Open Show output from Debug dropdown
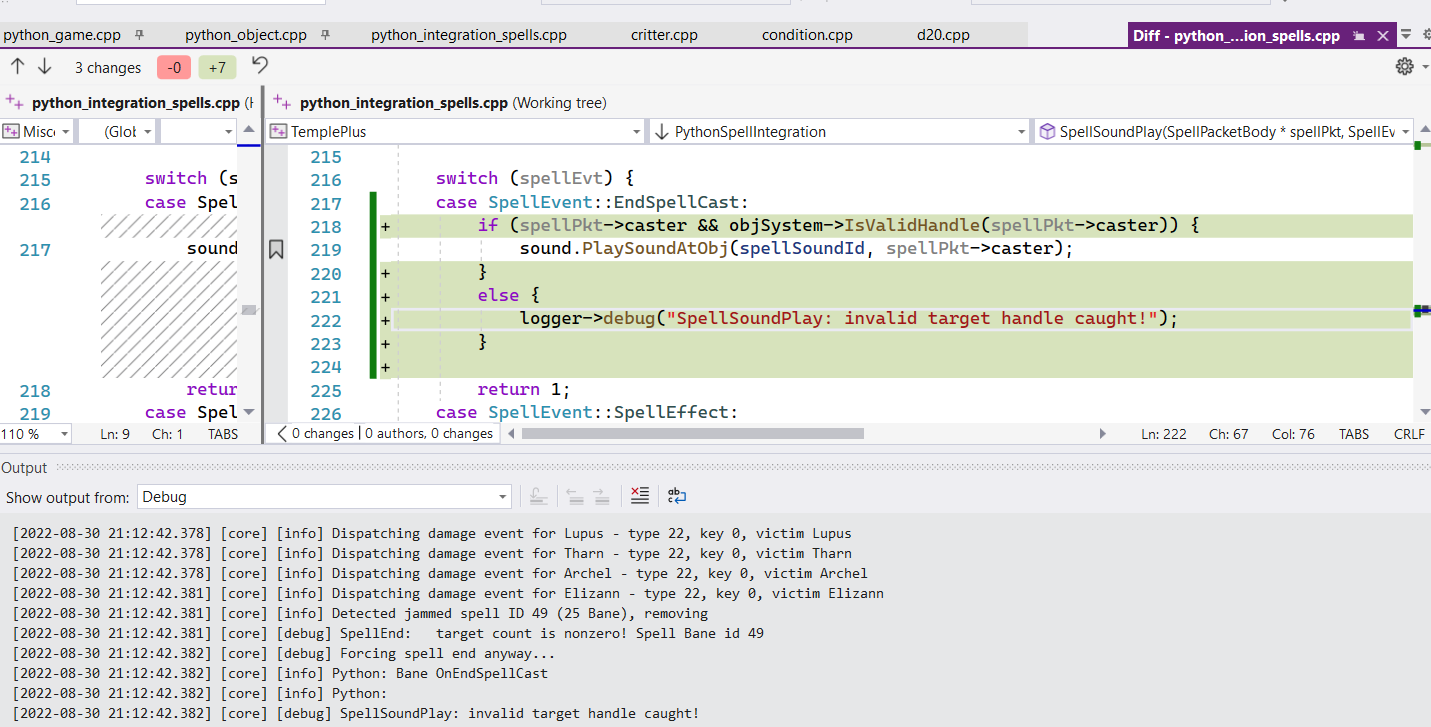The height and width of the screenshot is (727, 1431). pos(324,497)
